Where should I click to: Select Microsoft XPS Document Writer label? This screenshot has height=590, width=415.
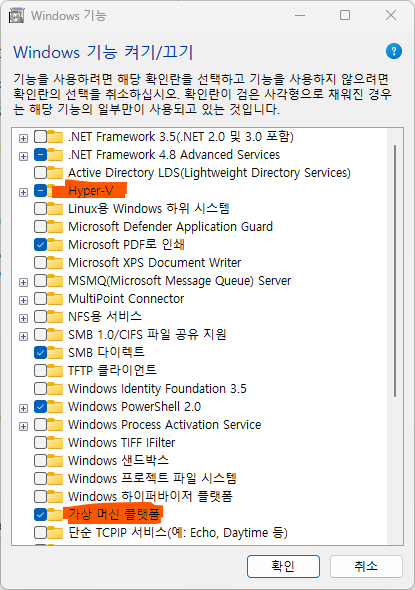coord(155,263)
